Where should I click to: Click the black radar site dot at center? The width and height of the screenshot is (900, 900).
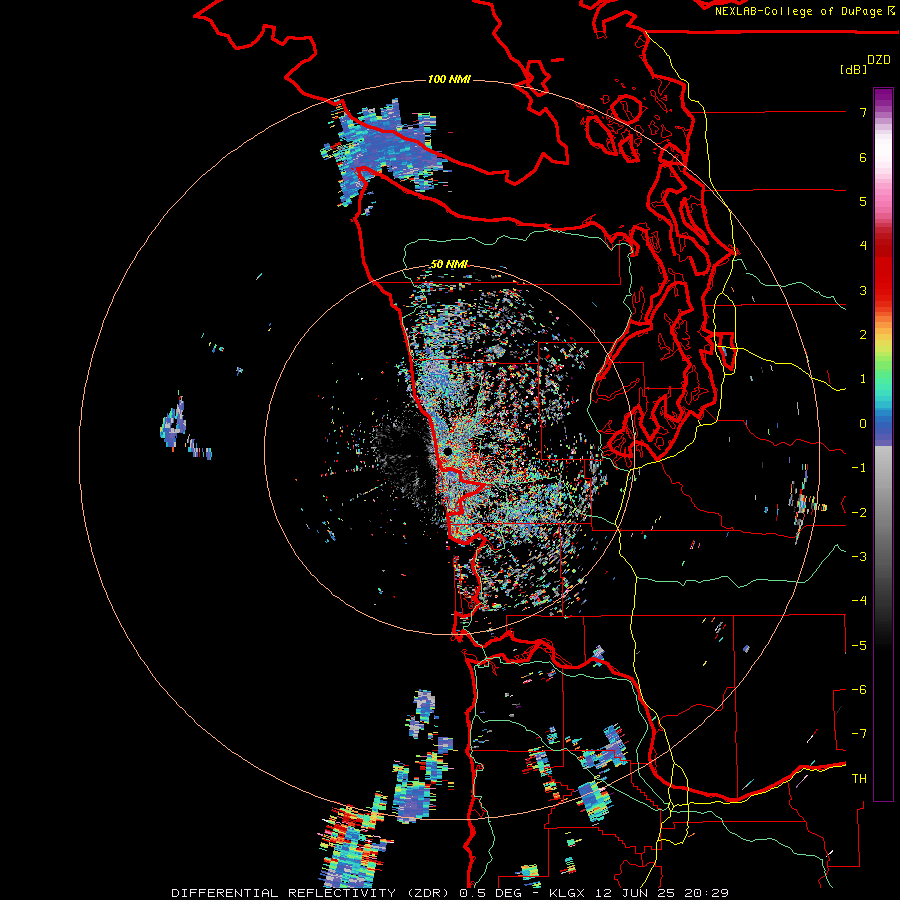coord(447,452)
